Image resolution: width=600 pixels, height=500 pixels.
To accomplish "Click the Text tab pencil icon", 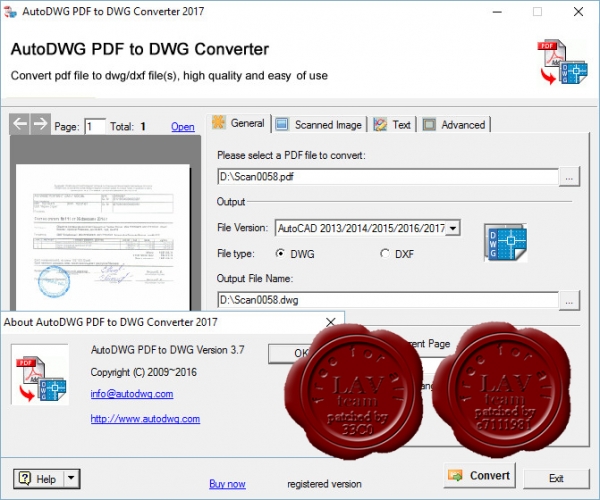I will (x=380, y=125).
